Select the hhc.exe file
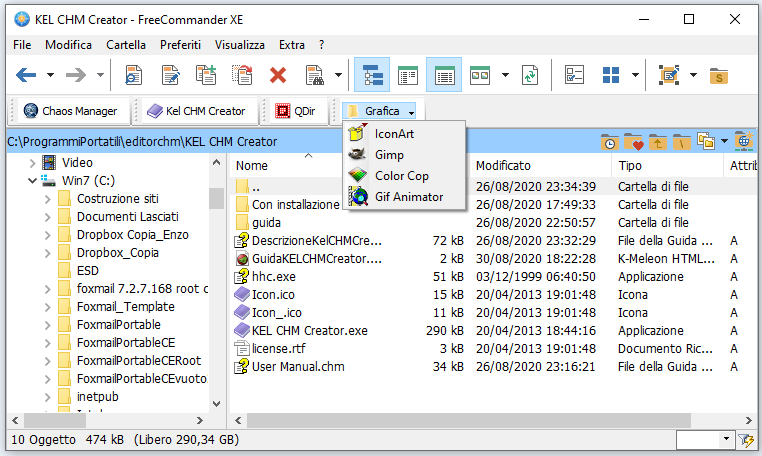This screenshot has width=762, height=456. click(x=274, y=277)
